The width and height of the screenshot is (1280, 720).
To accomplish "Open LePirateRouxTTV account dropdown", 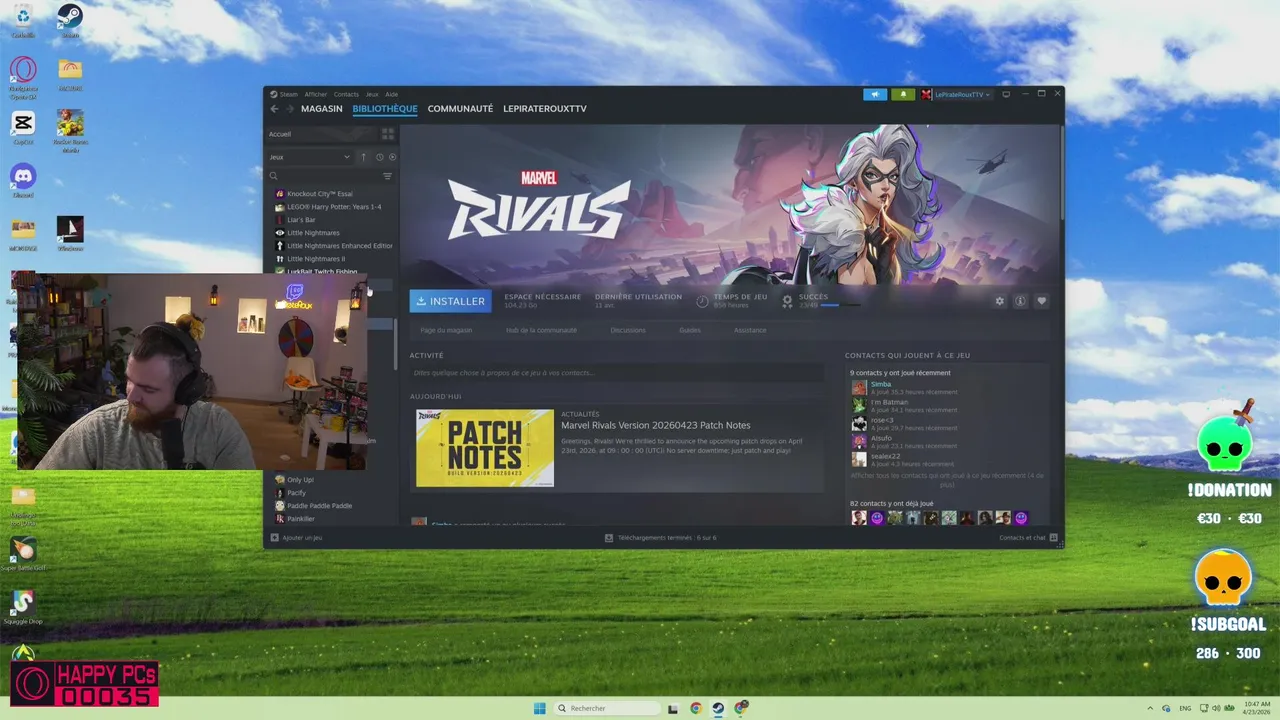I will (x=956, y=94).
